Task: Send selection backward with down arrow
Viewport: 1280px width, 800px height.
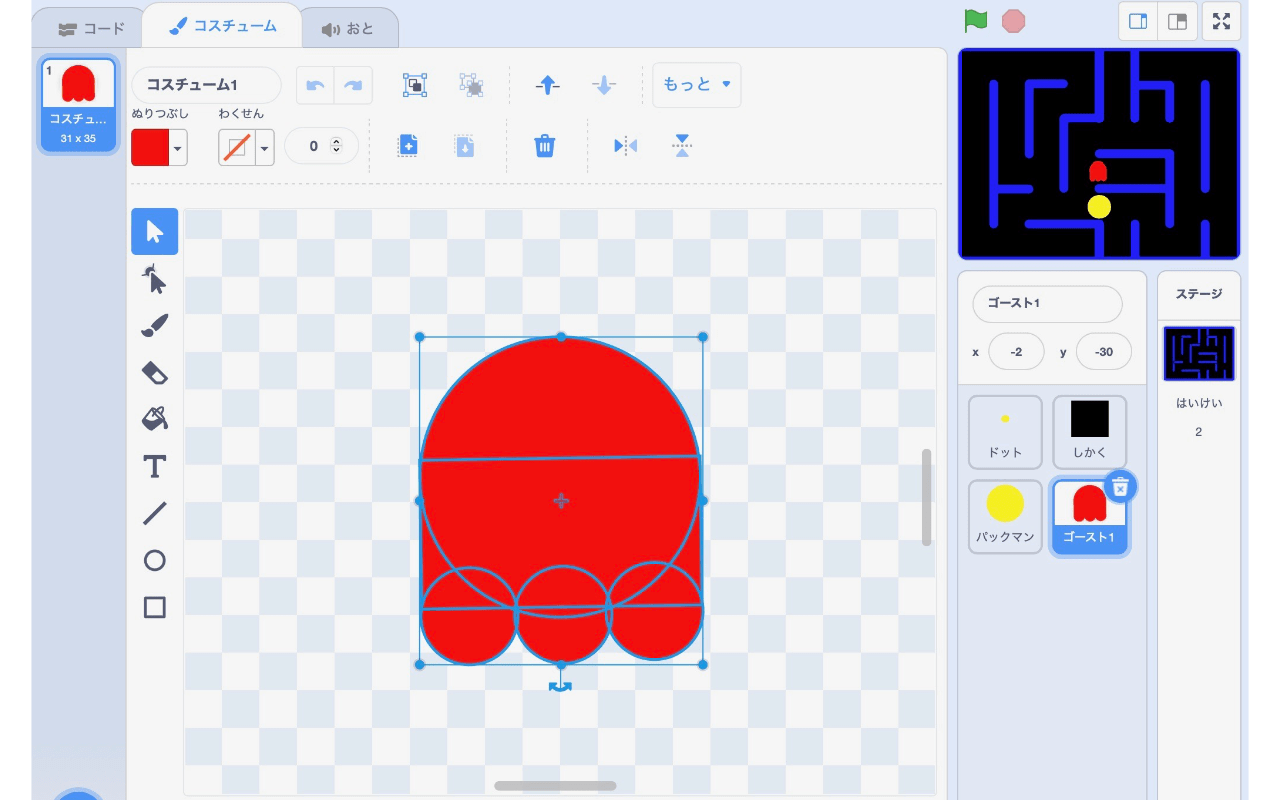Action: coord(604,85)
